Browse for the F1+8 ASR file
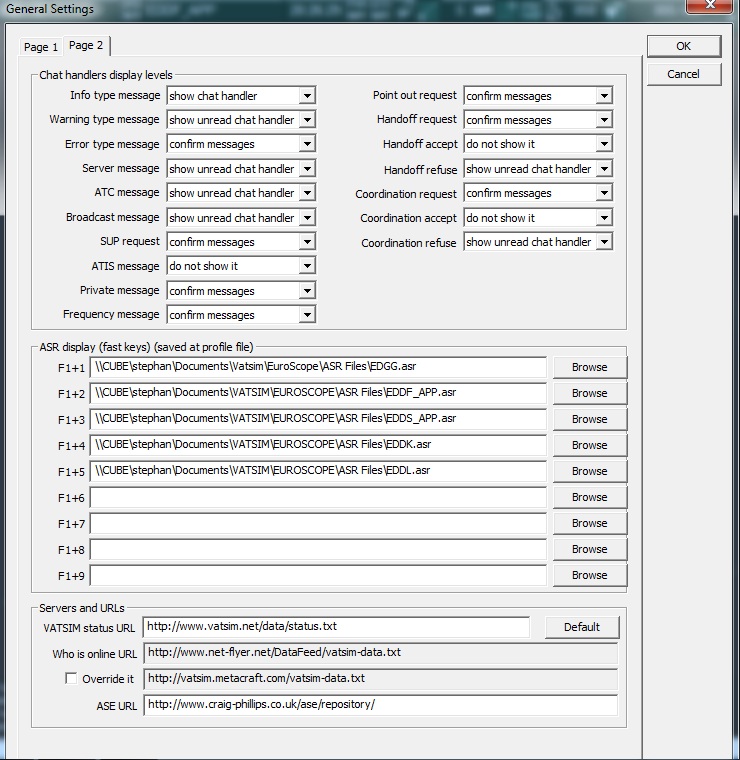Image resolution: width=740 pixels, height=760 pixels. tap(590, 549)
